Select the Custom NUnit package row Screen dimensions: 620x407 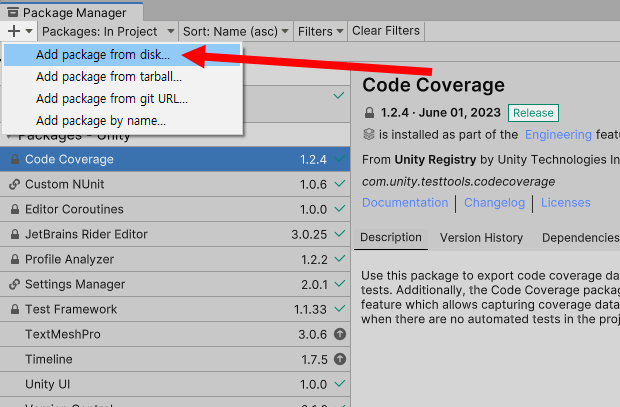pos(175,184)
